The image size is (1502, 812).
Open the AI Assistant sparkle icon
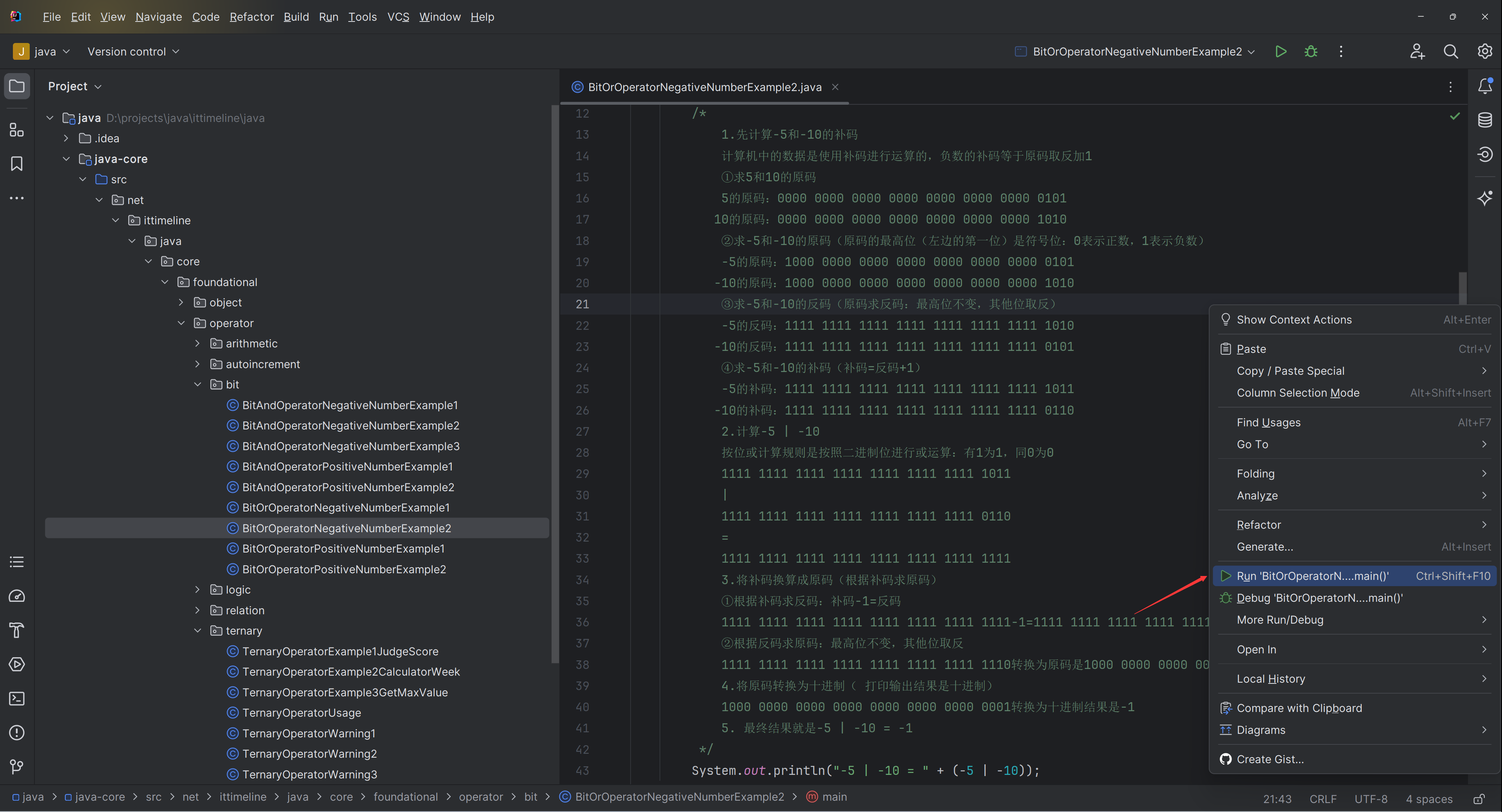pos(1484,198)
